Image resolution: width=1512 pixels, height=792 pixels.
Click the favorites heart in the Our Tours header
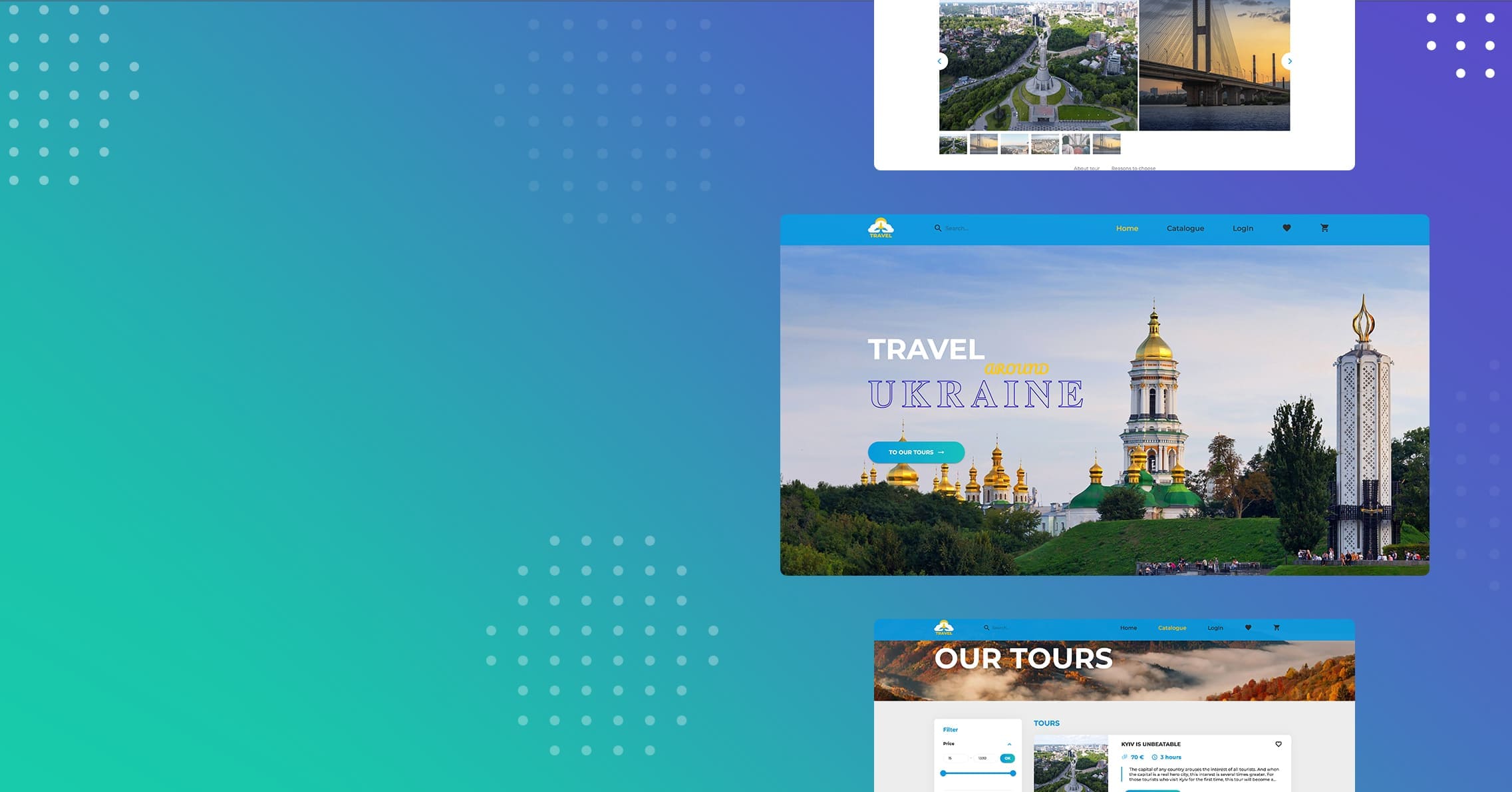coord(1248,628)
